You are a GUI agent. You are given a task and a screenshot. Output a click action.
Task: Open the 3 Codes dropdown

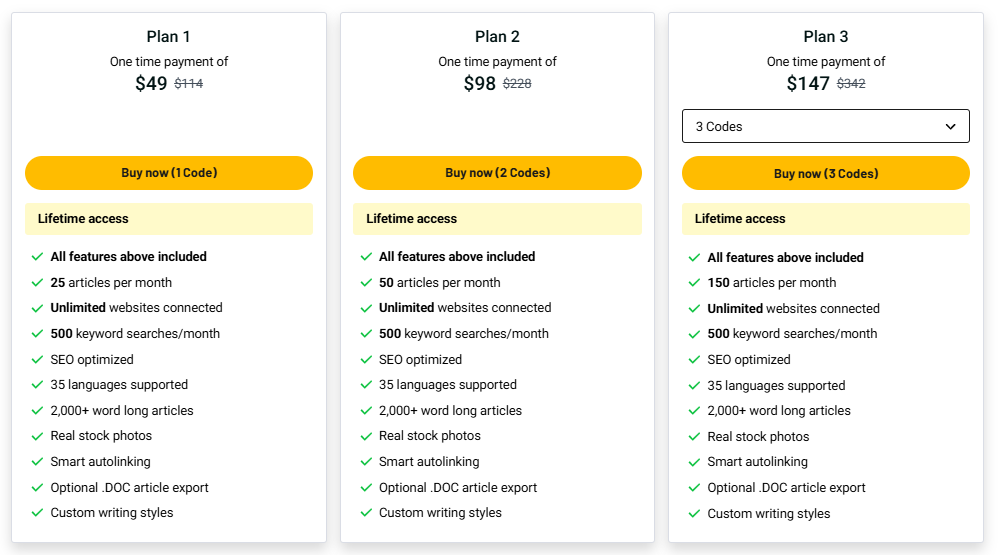click(826, 126)
